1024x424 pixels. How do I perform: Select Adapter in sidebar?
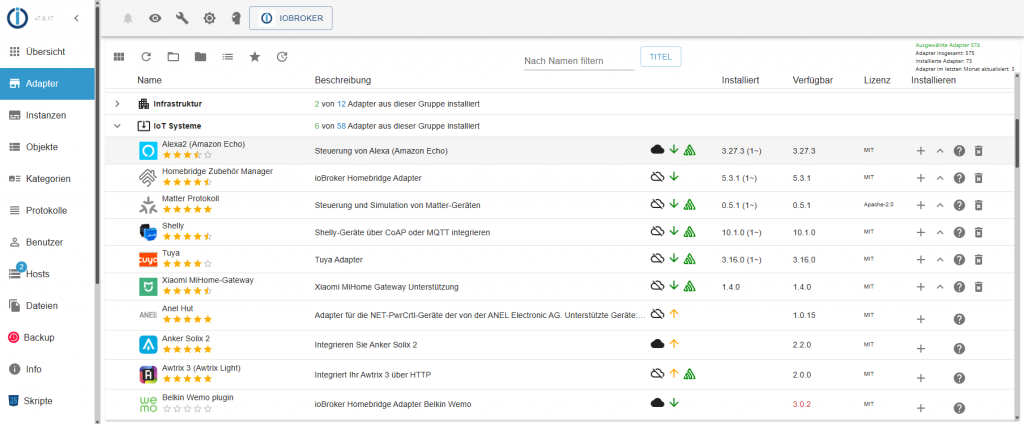click(47, 84)
